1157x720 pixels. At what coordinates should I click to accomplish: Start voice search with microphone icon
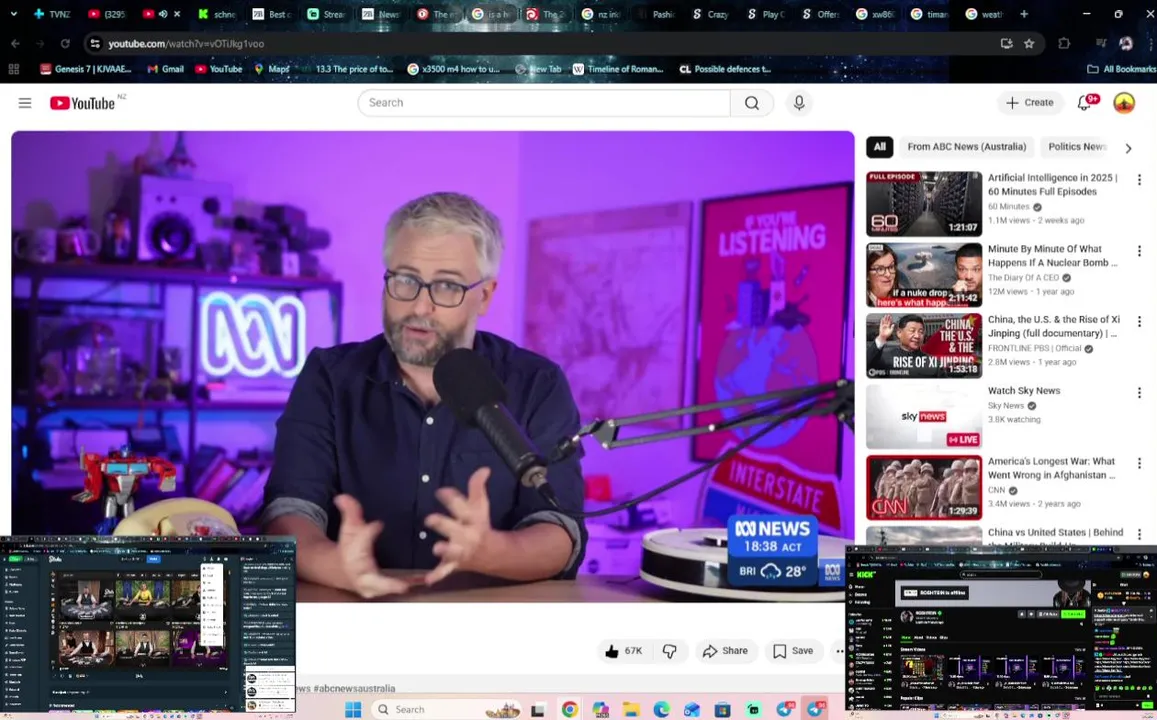pos(799,103)
